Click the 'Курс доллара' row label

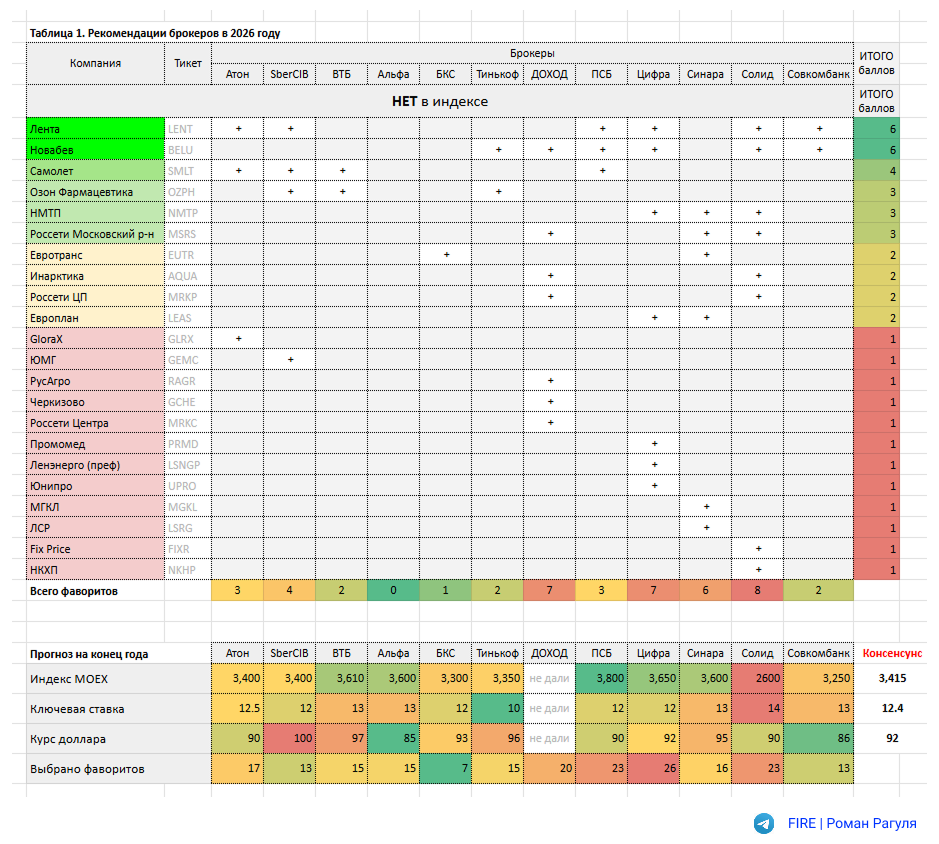coord(119,739)
